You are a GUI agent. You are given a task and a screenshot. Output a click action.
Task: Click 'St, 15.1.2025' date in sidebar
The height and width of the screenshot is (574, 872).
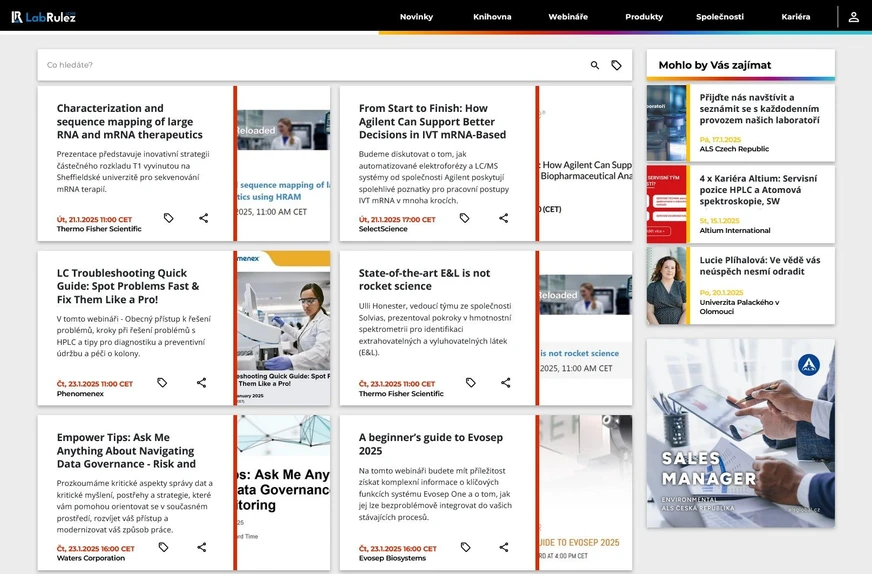[719, 220]
